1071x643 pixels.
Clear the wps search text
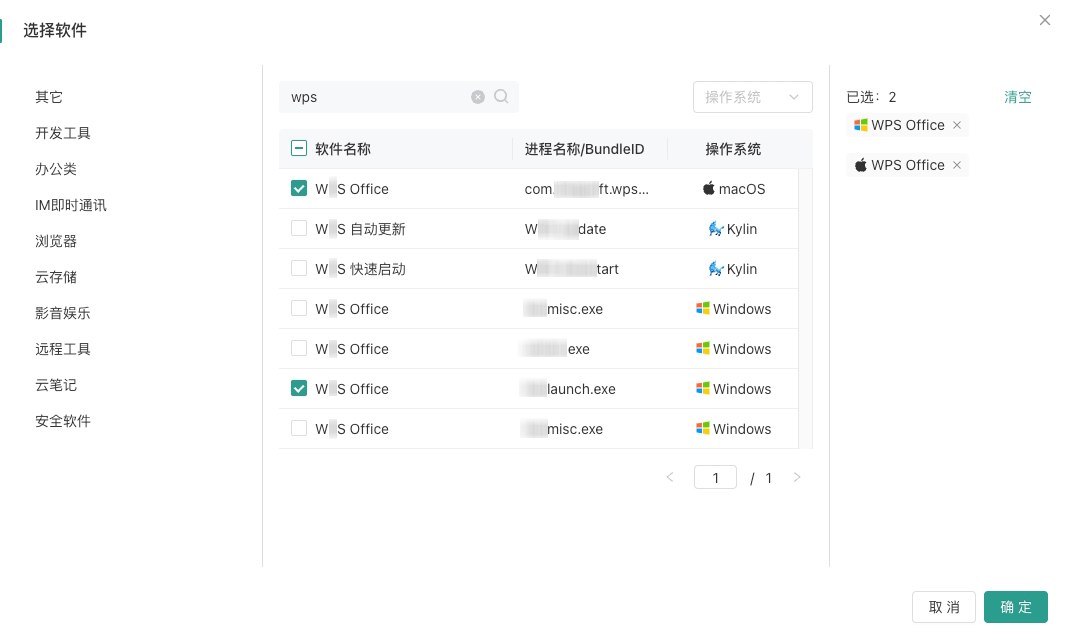click(x=478, y=97)
